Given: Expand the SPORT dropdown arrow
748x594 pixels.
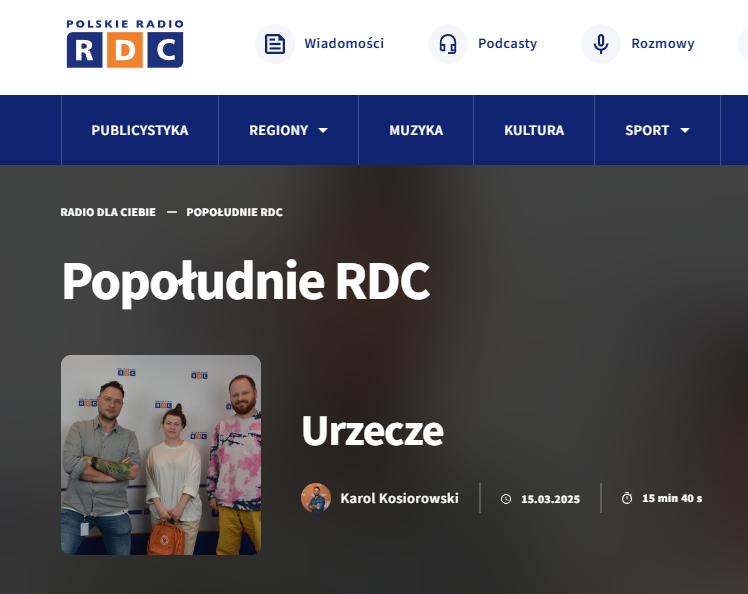Looking at the screenshot, I should coord(685,130).
